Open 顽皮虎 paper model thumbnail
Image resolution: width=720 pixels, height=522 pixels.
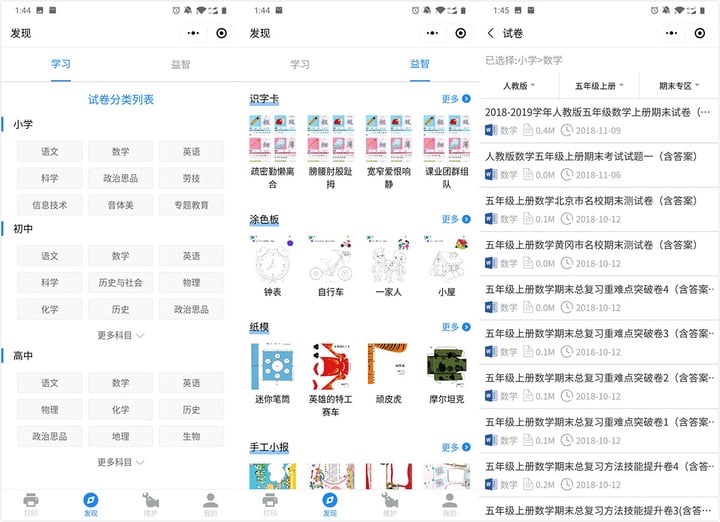(389, 366)
